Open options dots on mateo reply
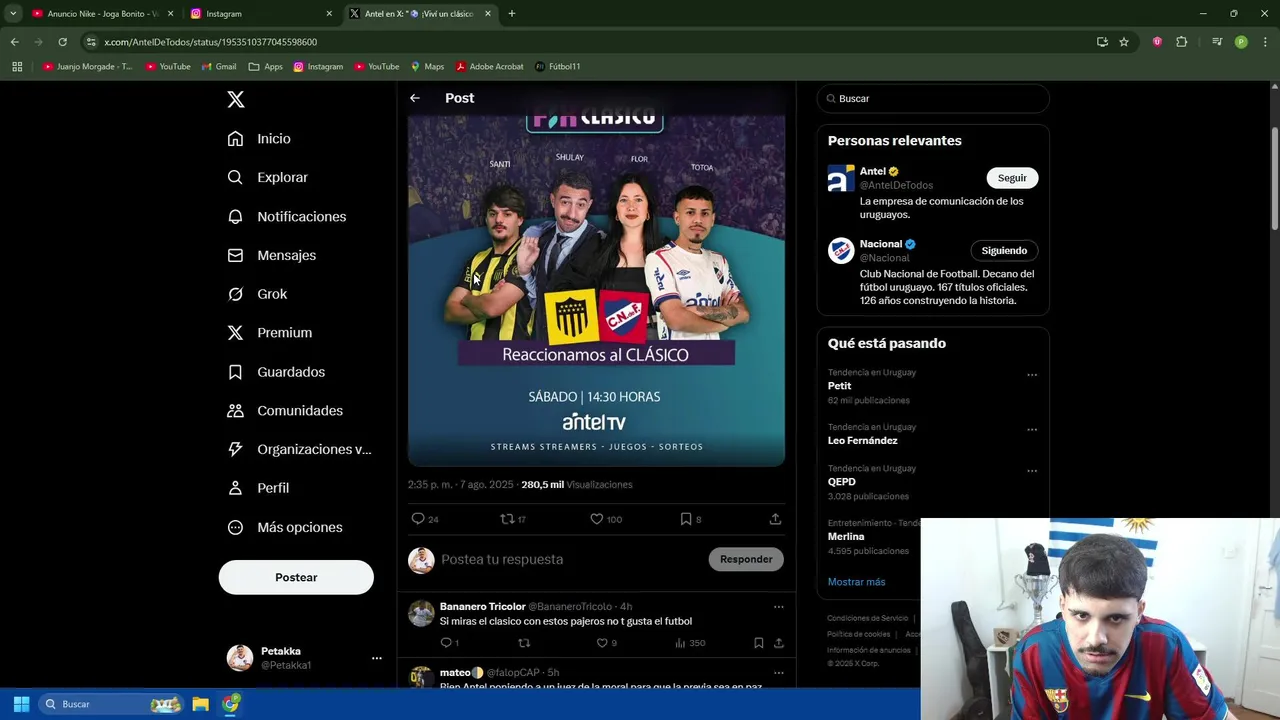The width and height of the screenshot is (1280, 720). click(x=778, y=673)
